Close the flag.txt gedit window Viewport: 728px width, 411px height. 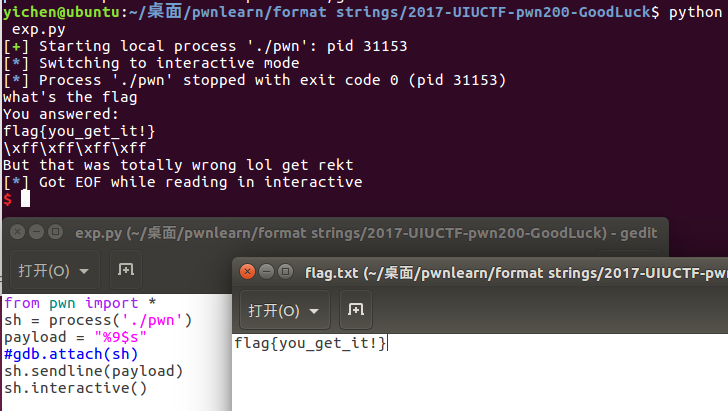(x=247, y=271)
